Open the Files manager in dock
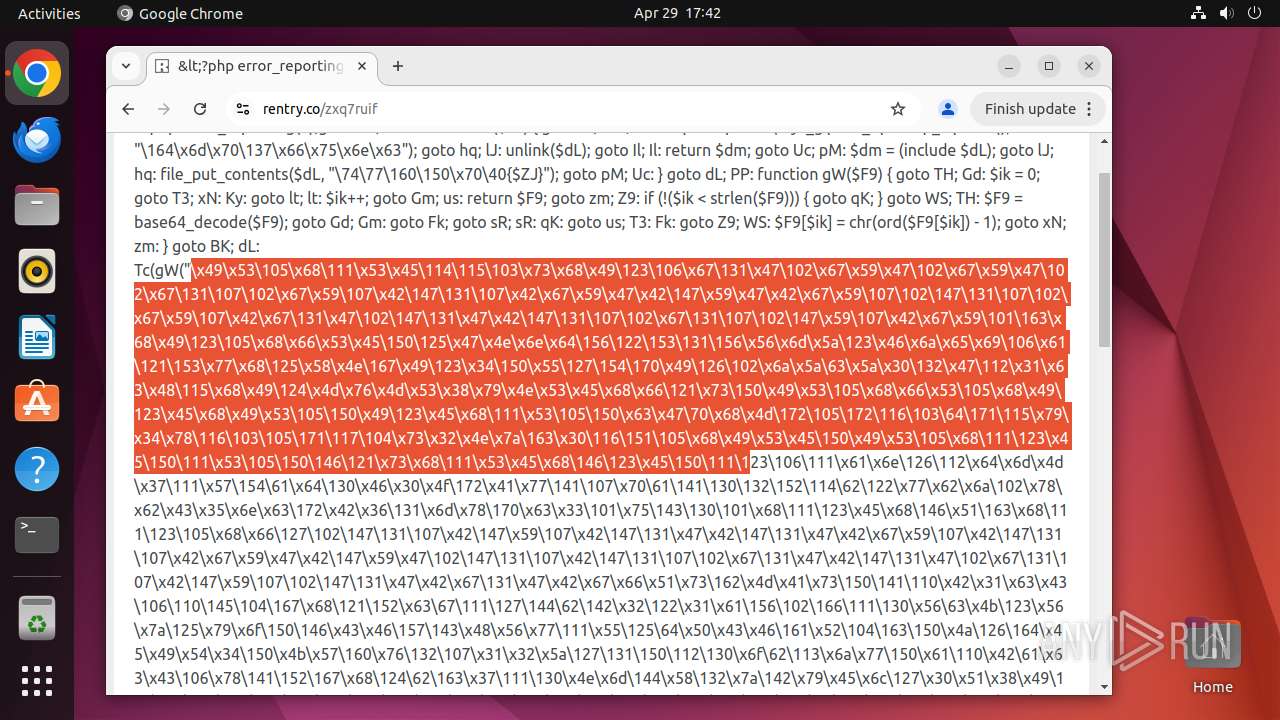The image size is (1280, 720). tap(37, 206)
